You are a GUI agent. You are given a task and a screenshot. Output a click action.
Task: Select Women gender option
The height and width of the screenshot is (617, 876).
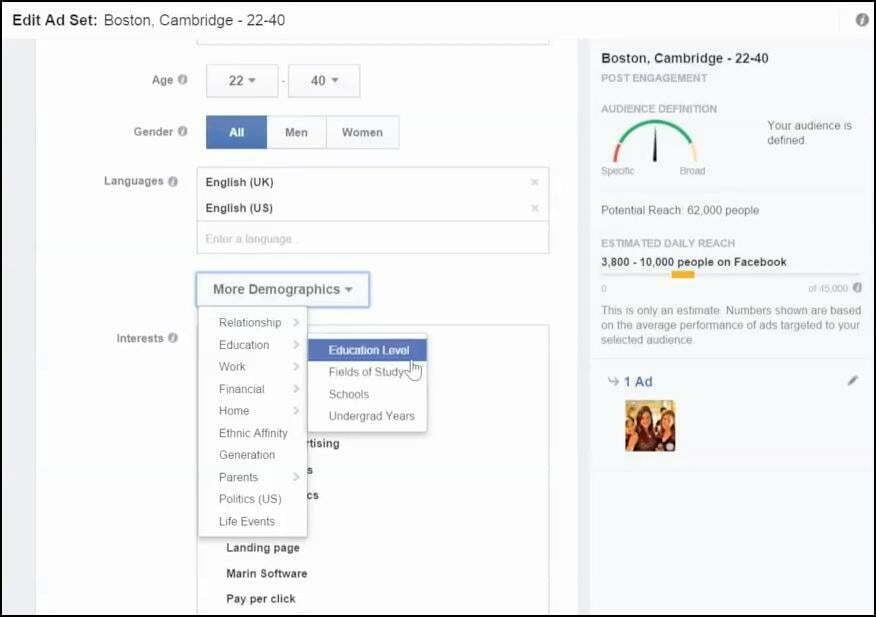point(362,132)
